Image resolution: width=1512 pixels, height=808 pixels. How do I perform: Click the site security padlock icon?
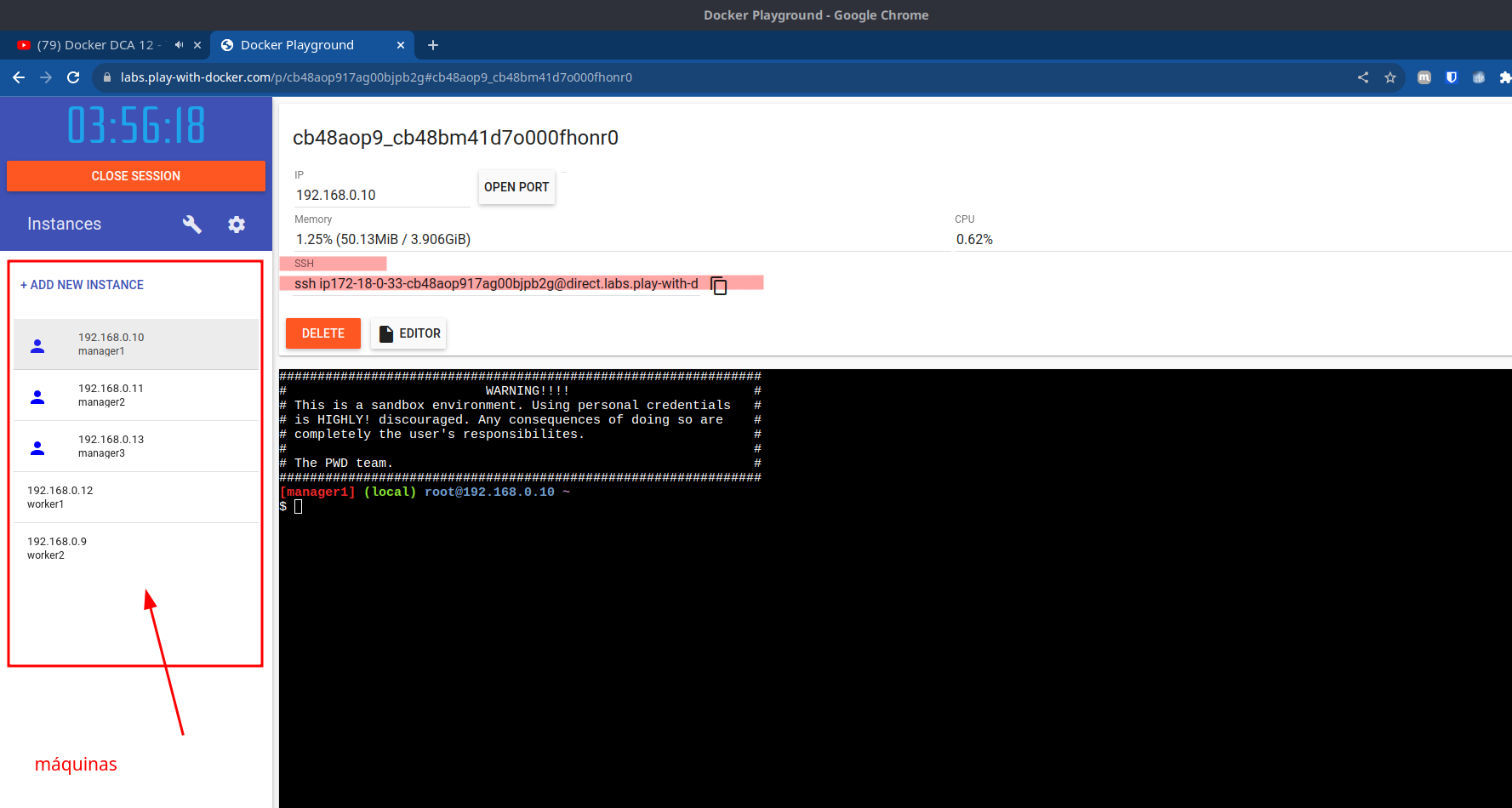pos(106,77)
